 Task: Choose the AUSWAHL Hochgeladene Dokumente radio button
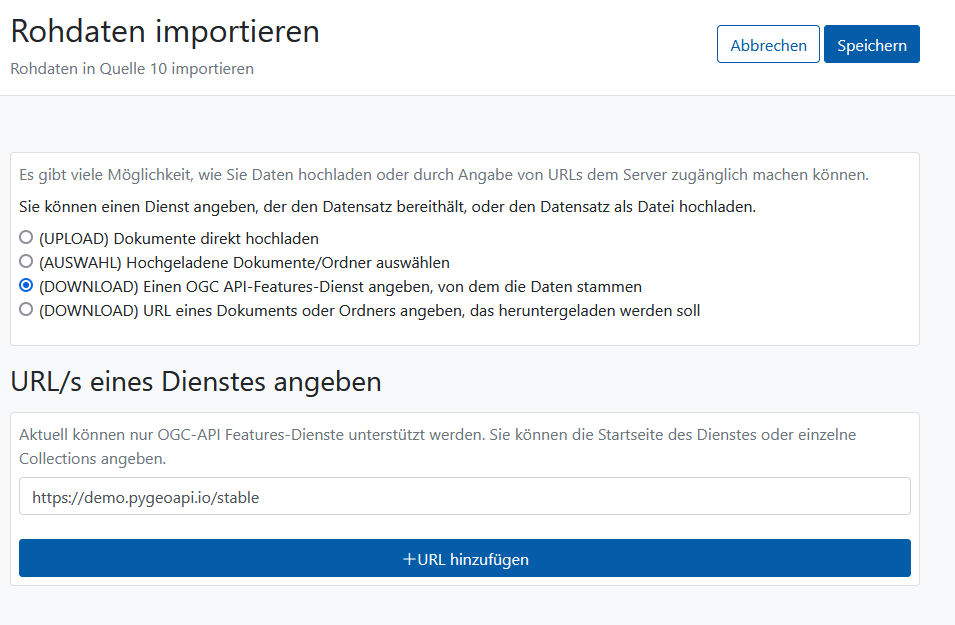26,261
